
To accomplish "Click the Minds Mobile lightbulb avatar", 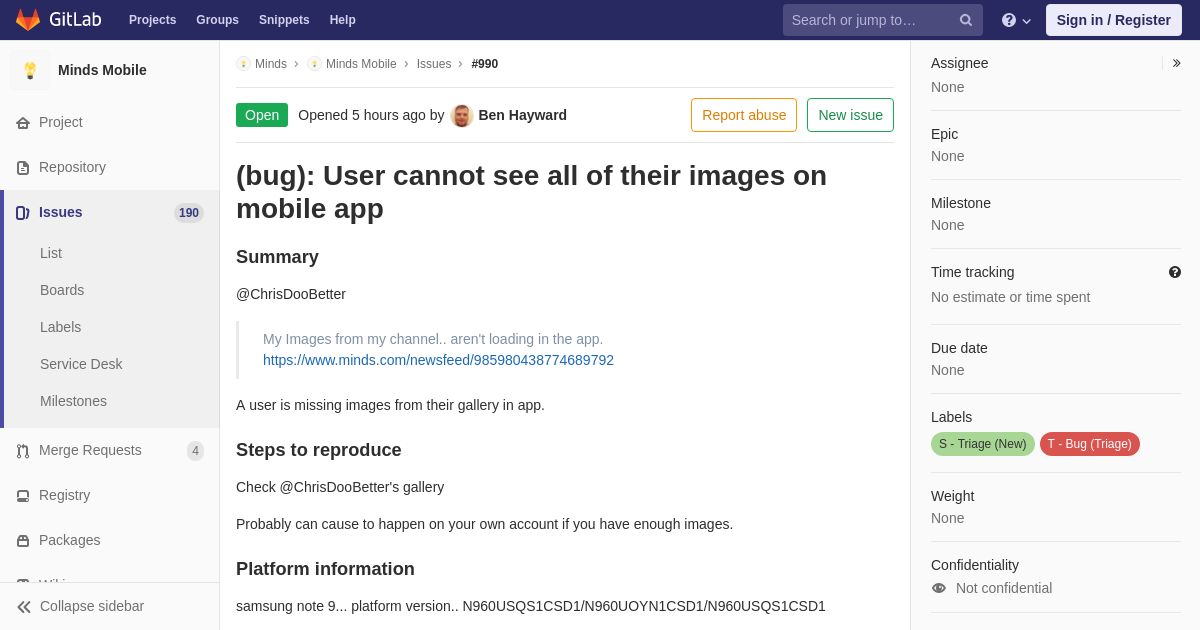I will [x=30, y=70].
